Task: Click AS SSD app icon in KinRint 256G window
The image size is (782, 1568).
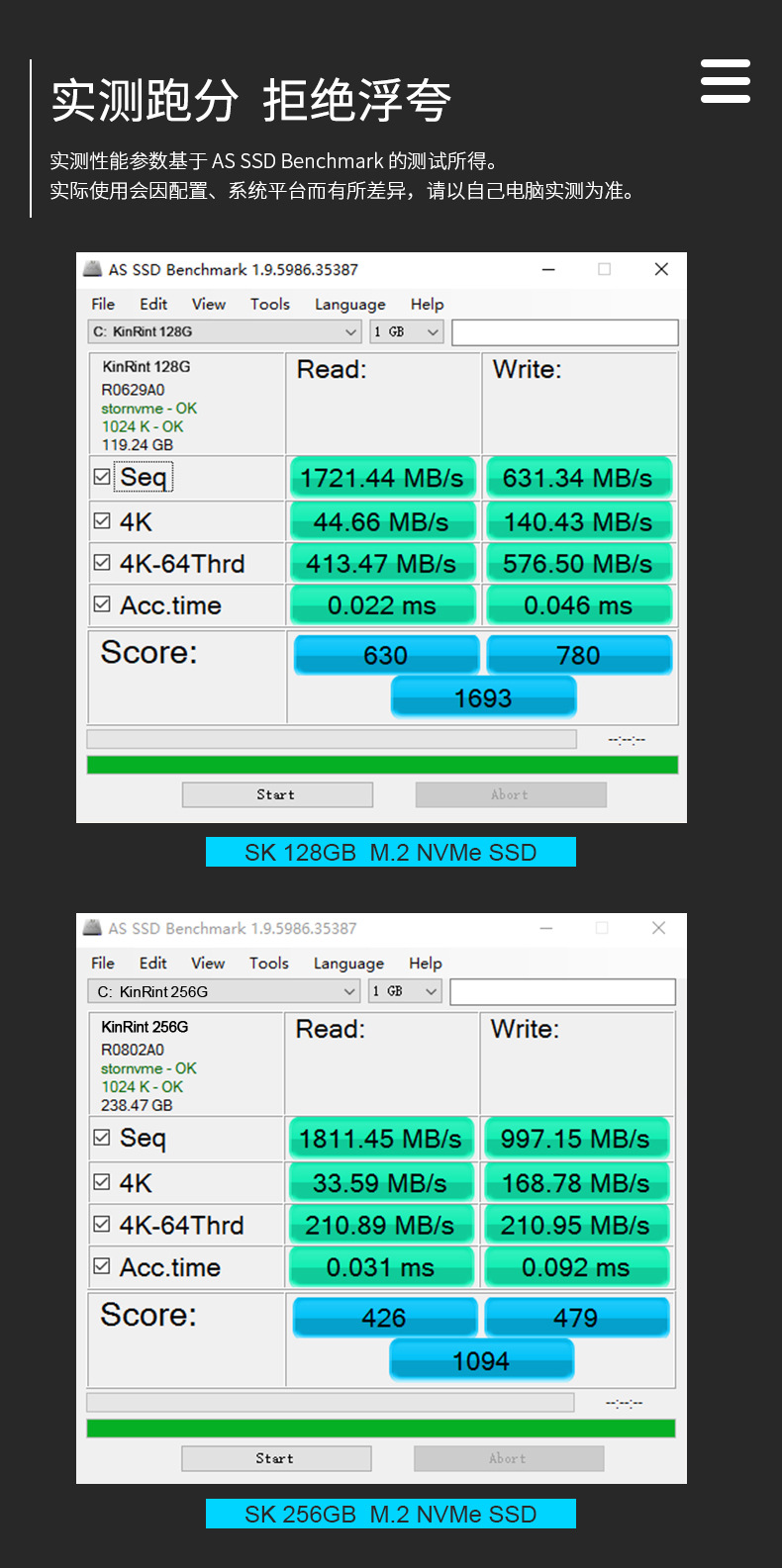Action: [x=93, y=927]
